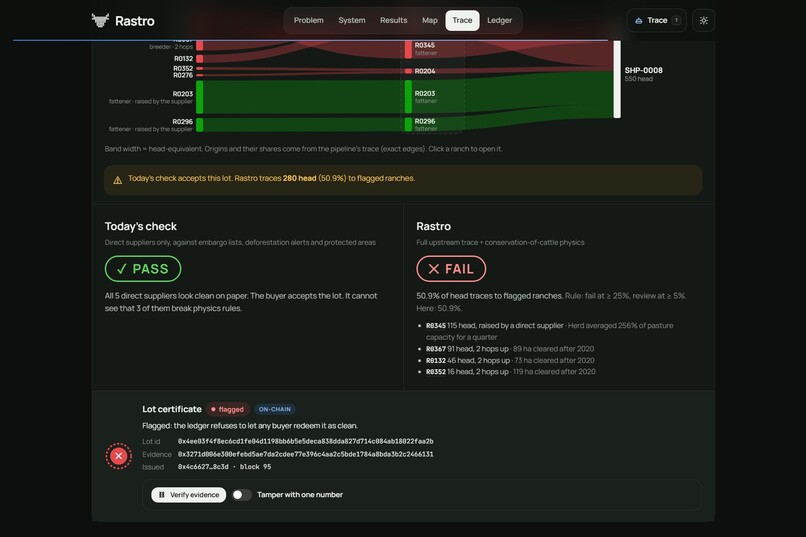
Task: Click the R0367 91 head bullet item
Action: pos(510,349)
